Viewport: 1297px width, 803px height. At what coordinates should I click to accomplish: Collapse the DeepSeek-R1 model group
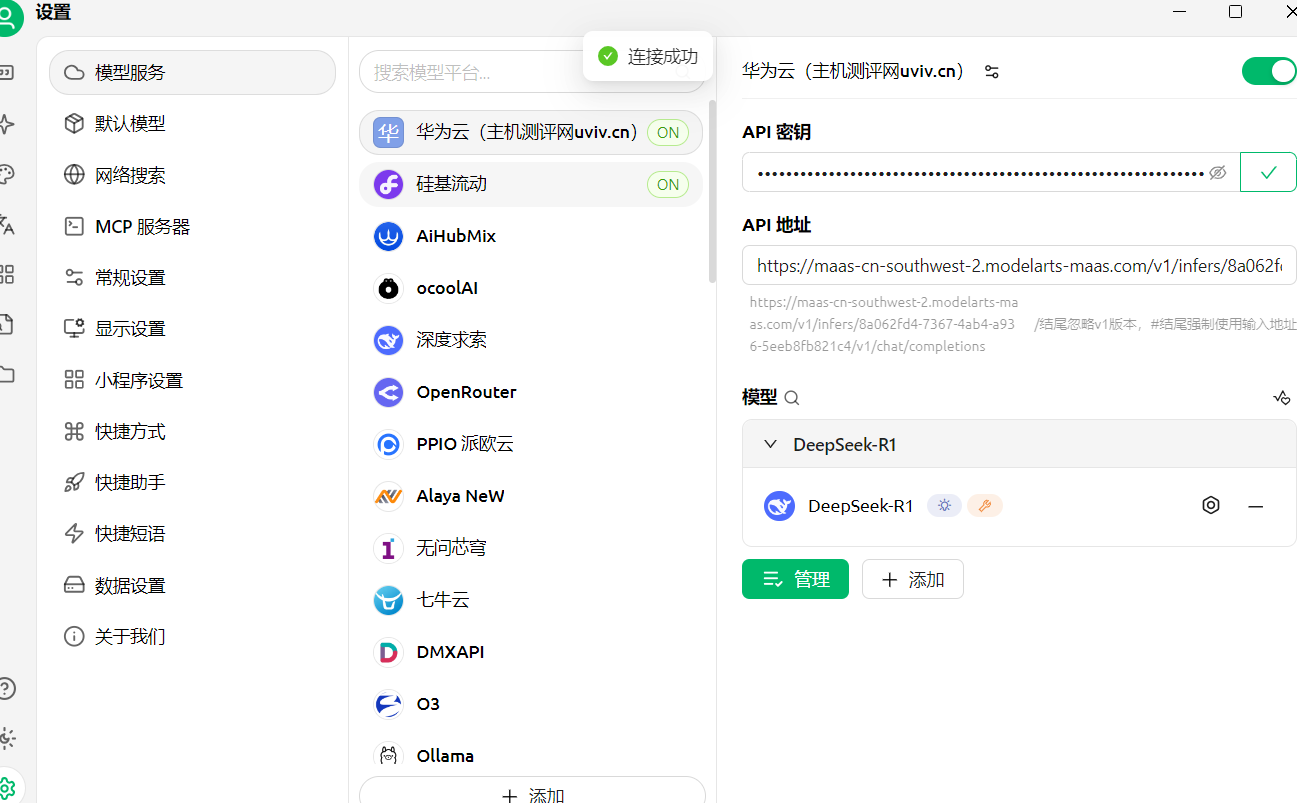point(770,445)
